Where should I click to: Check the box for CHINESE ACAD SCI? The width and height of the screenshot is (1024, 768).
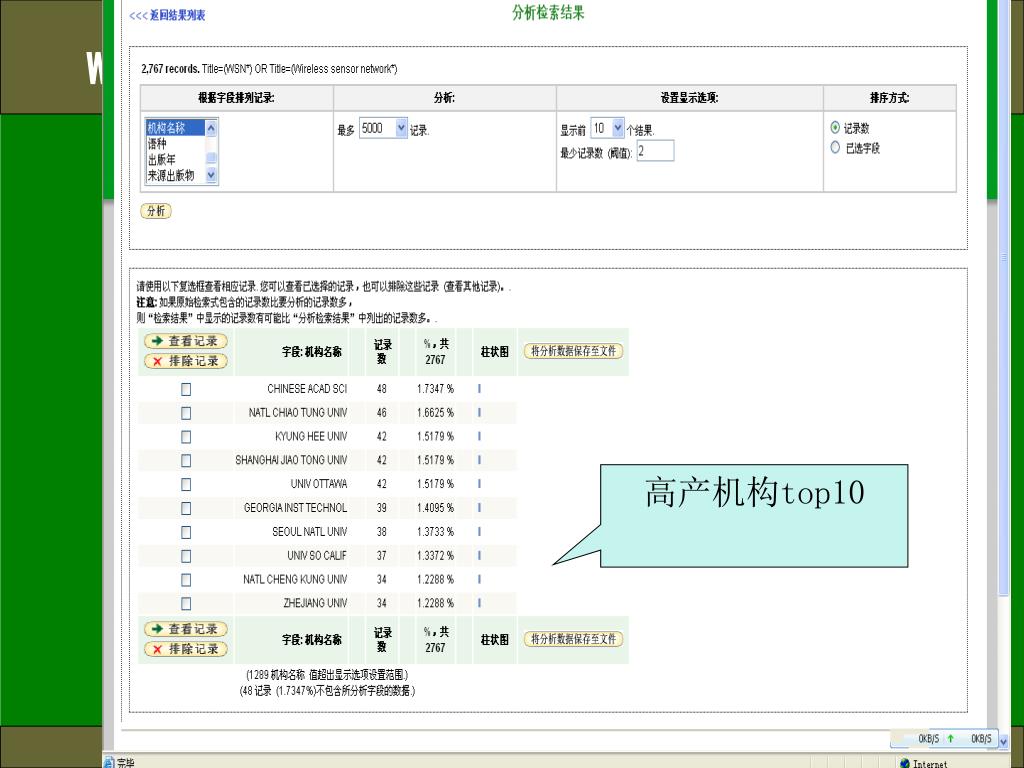click(186, 389)
